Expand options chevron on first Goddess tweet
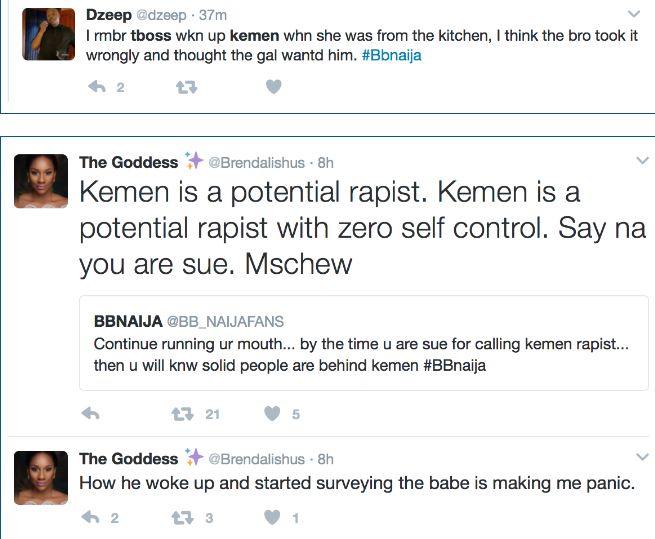 [x=641, y=161]
